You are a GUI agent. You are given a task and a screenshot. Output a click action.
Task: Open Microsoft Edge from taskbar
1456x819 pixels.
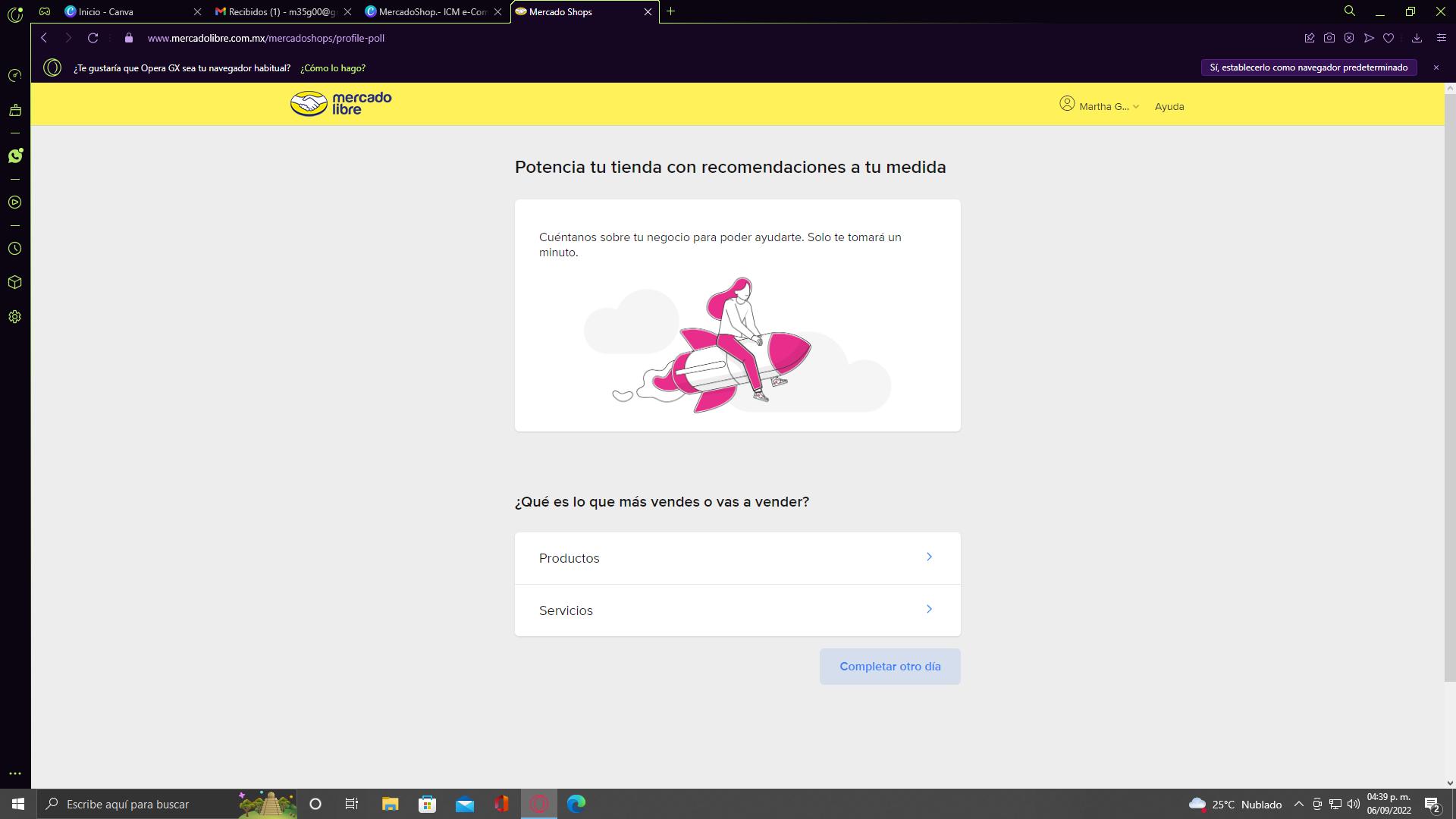pyautogui.click(x=576, y=804)
